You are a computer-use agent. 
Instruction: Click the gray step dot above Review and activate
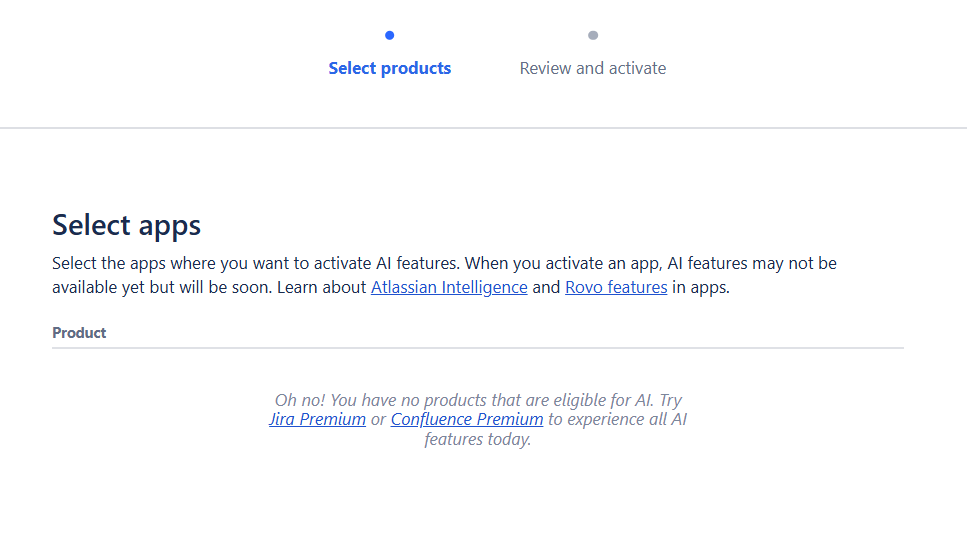[x=593, y=35]
